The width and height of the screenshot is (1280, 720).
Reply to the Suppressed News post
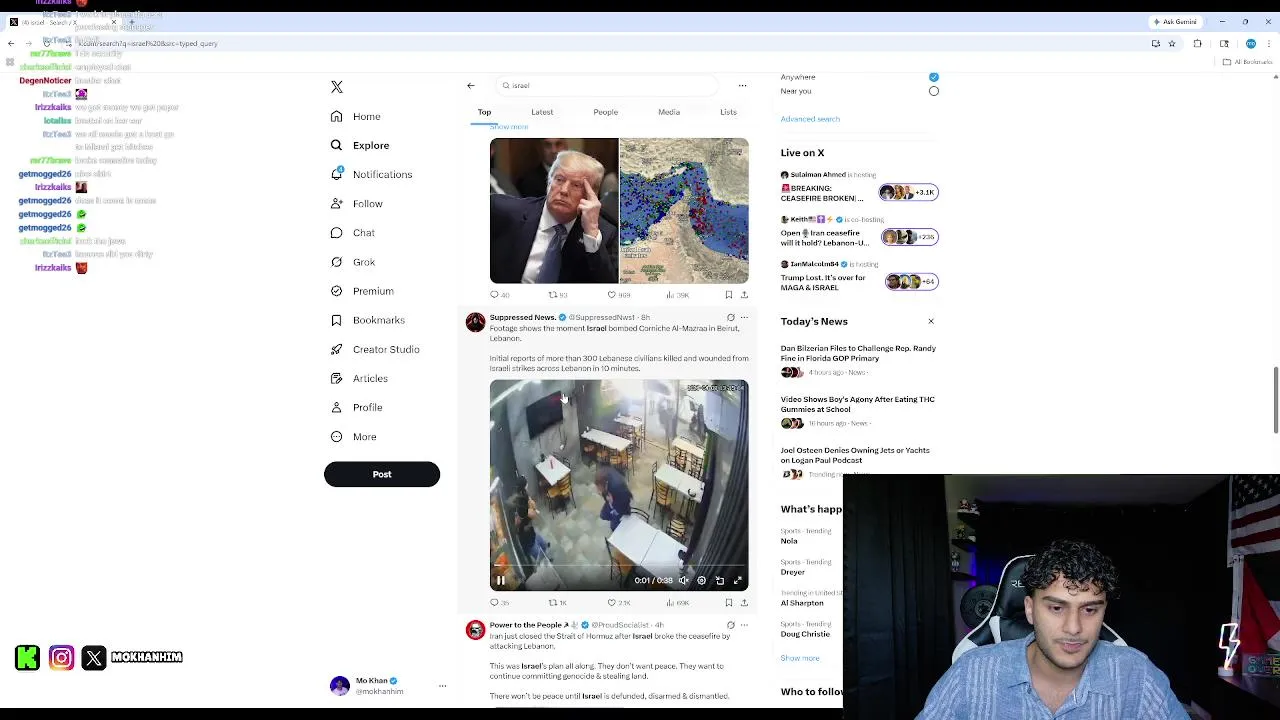[499, 603]
